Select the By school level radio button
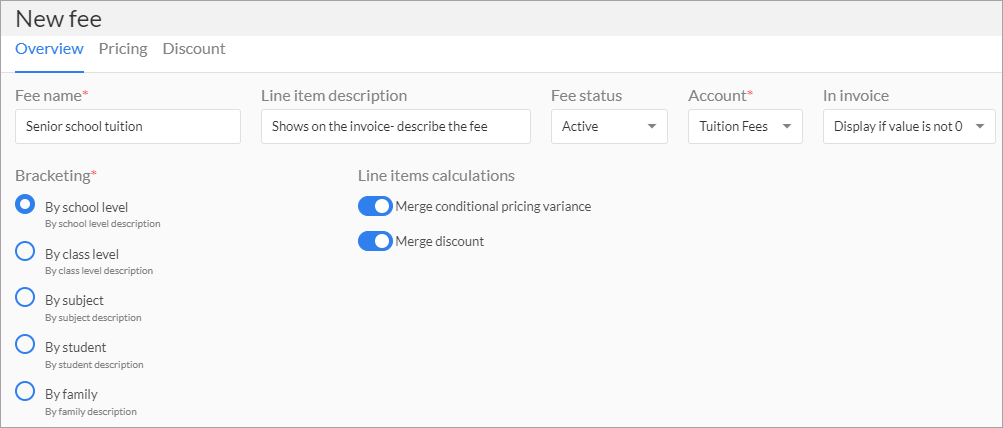The width and height of the screenshot is (1003, 428). click(25, 205)
